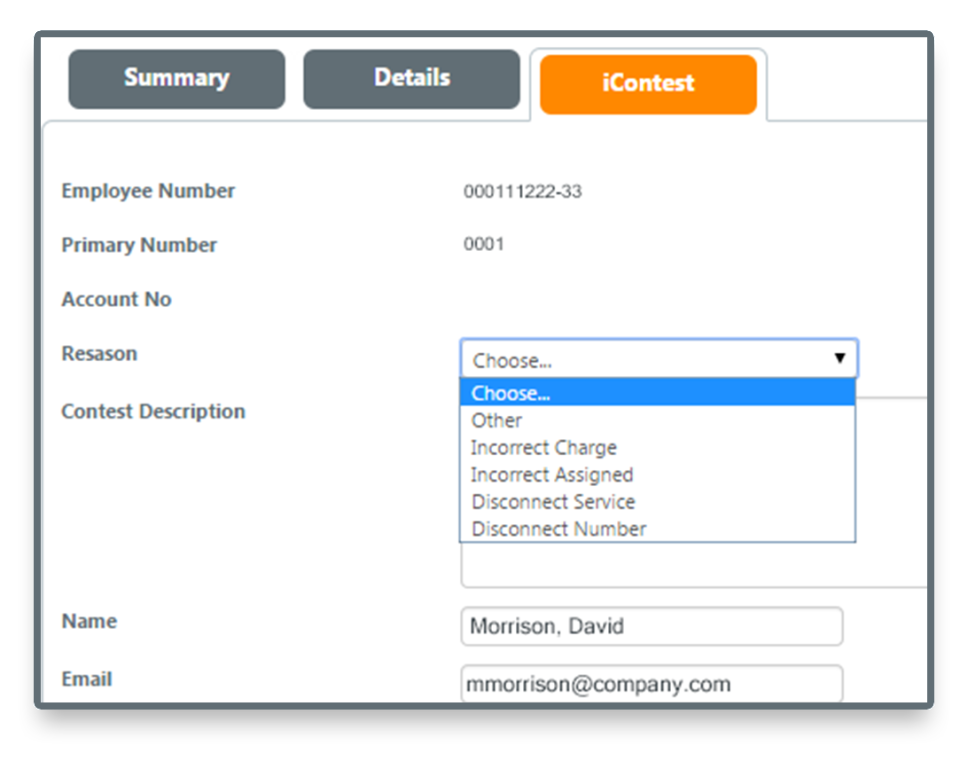Image resolution: width=960 pixels, height=761 pixels.
Task: Click primary number value 0001
Action: [484, 244]
